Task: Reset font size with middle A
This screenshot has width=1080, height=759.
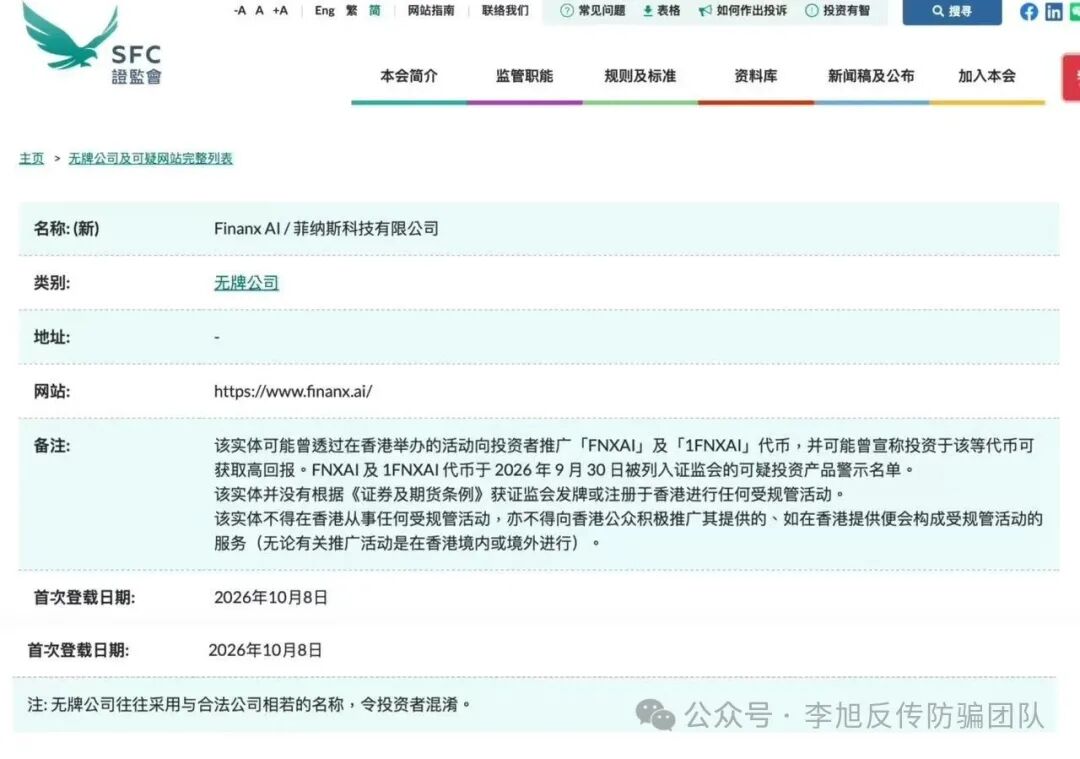Action: [x=260, y=10]
